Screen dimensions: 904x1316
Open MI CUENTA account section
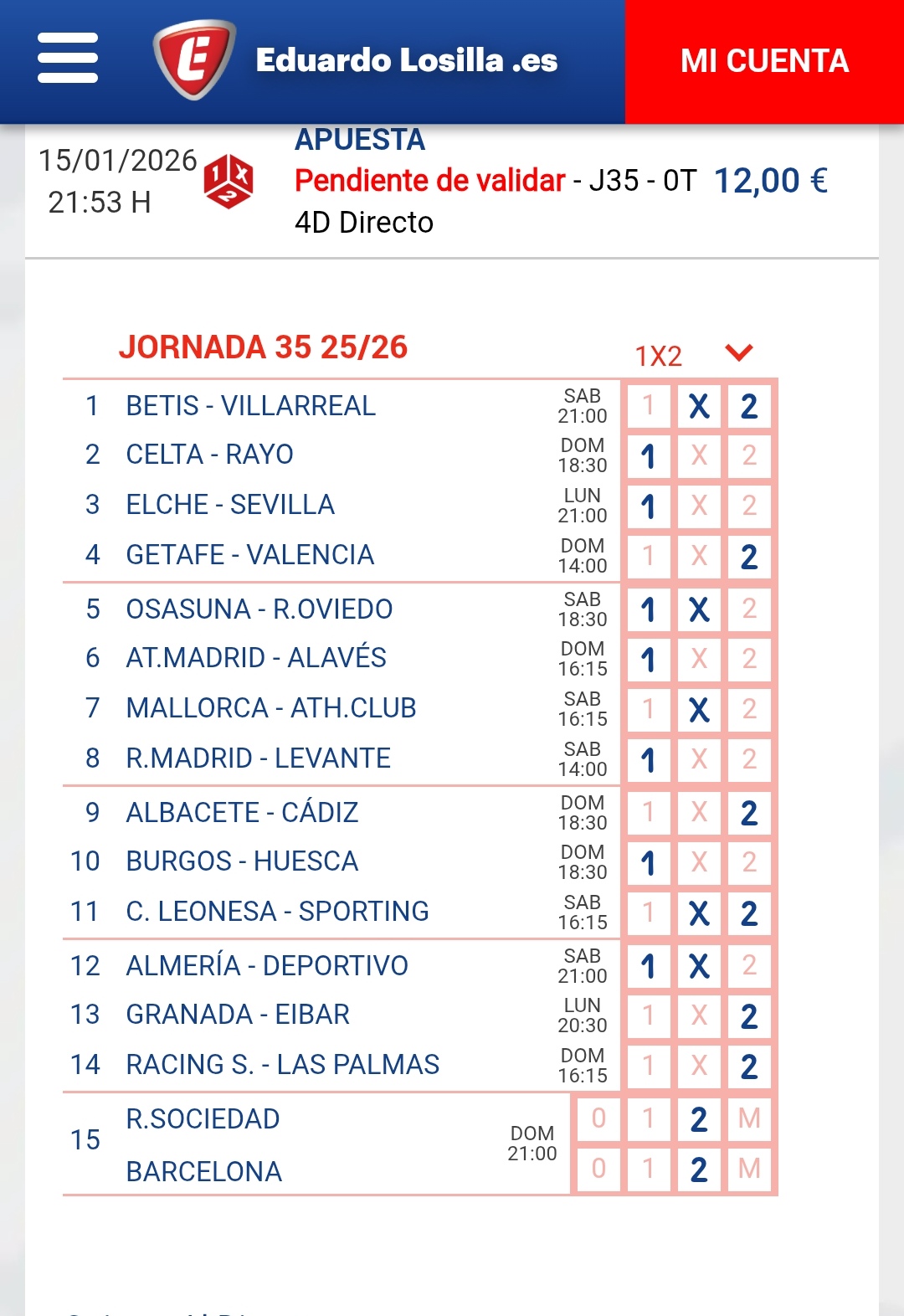click(x=764, y=61)
